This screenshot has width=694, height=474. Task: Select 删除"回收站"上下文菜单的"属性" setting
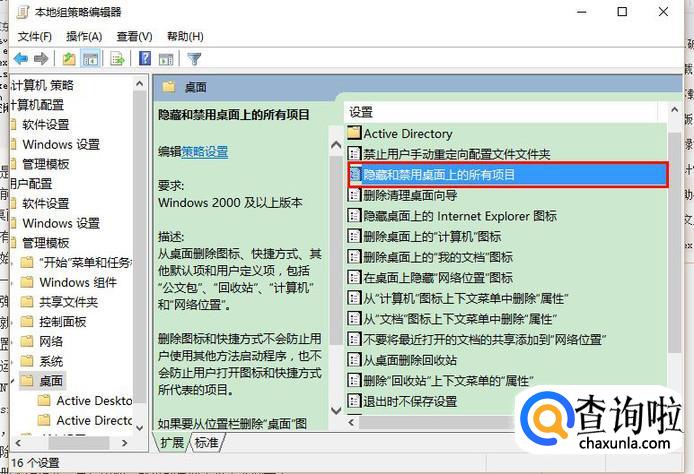tap(441, 381)
